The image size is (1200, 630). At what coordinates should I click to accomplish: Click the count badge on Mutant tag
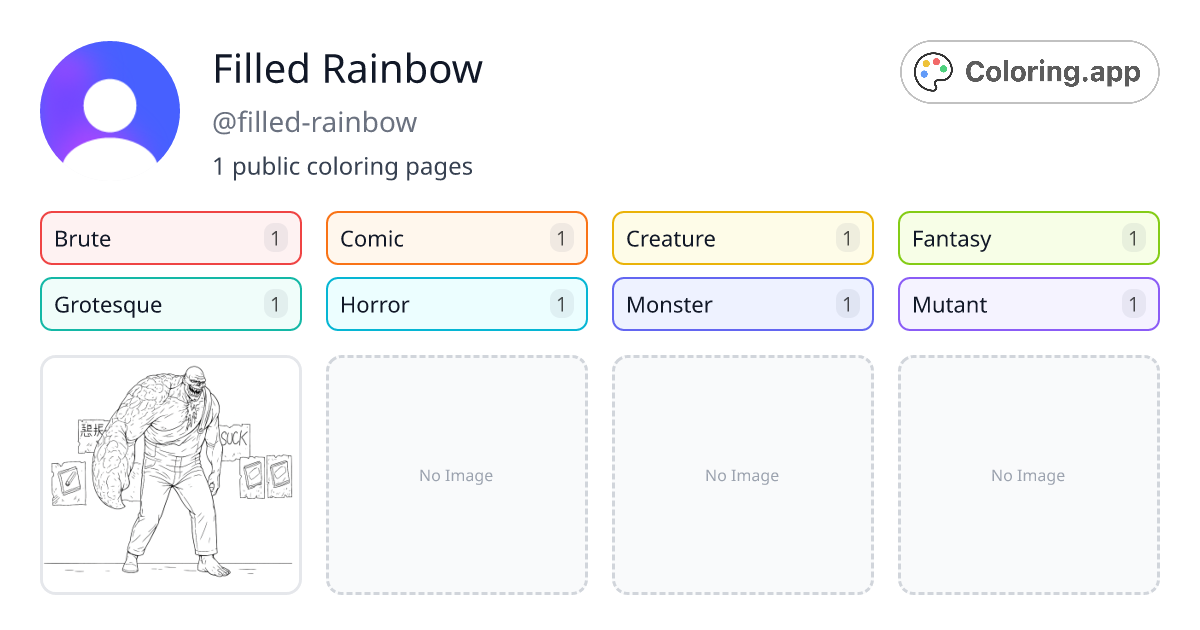[x=1133, y=304]
